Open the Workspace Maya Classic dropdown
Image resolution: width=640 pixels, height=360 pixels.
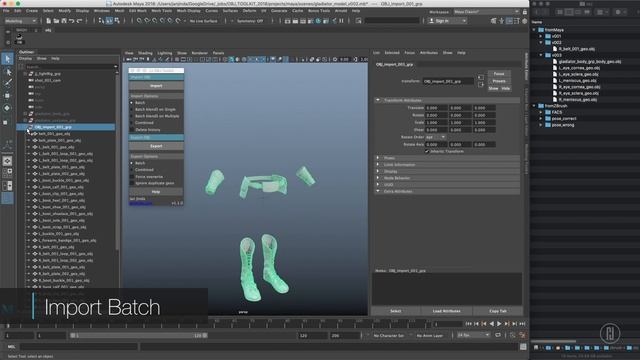(x=487, y=12)
